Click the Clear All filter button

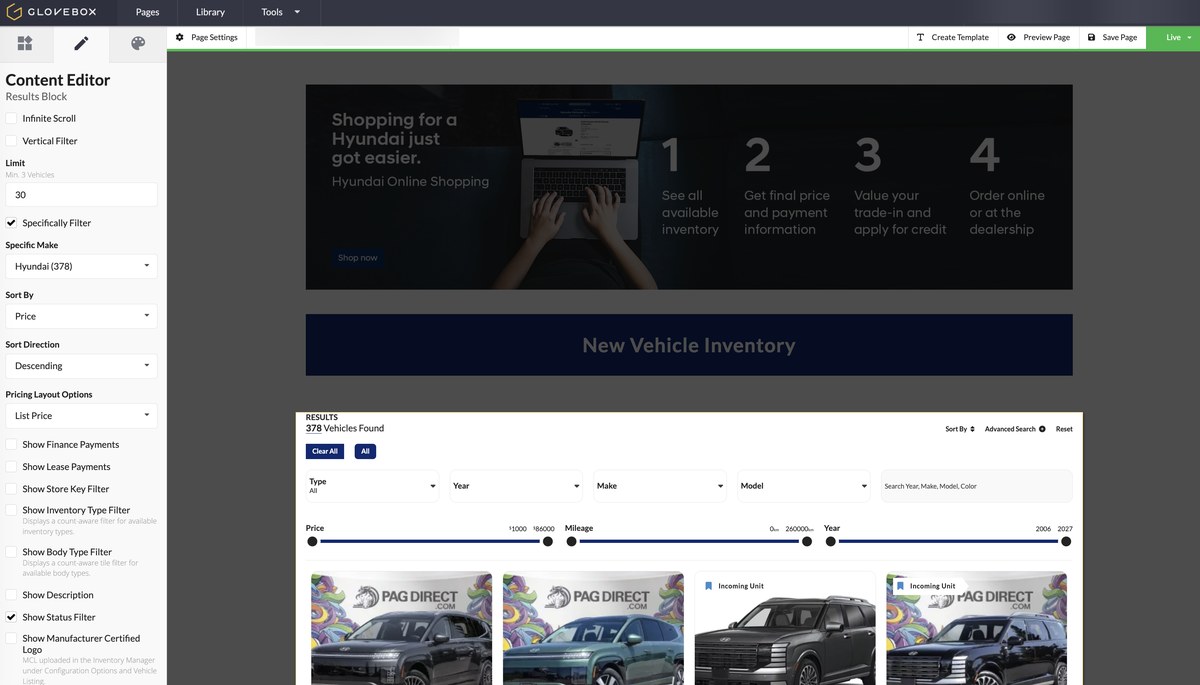(325, 451)
